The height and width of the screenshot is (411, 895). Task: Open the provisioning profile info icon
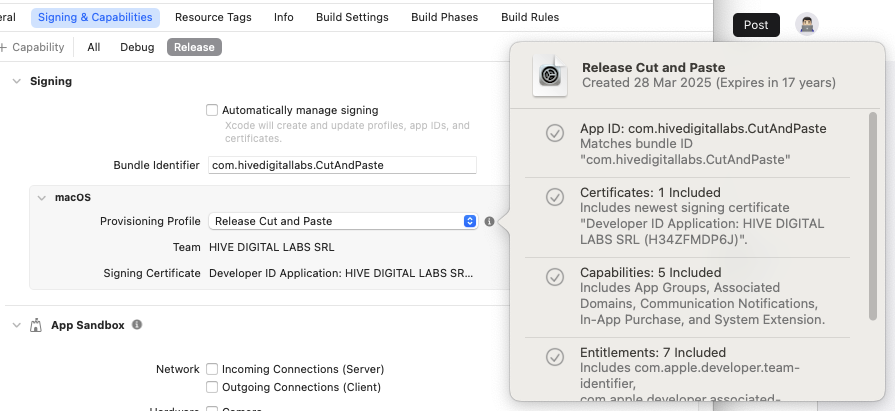(489, 221)
